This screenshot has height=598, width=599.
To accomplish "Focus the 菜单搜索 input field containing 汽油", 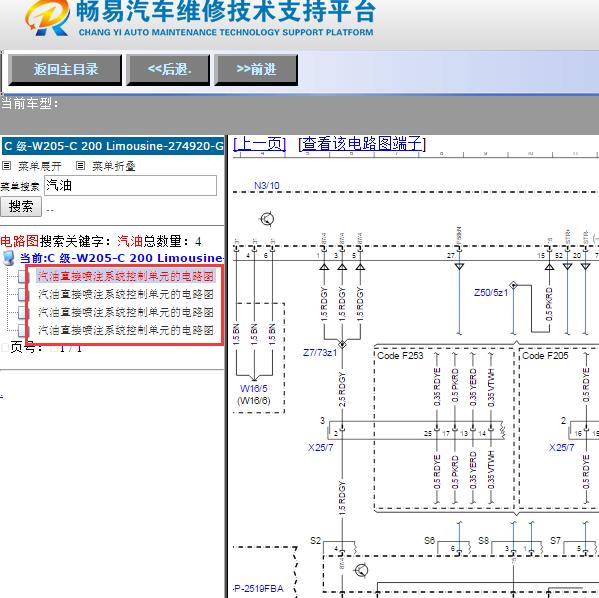I will tap(130, 186).
